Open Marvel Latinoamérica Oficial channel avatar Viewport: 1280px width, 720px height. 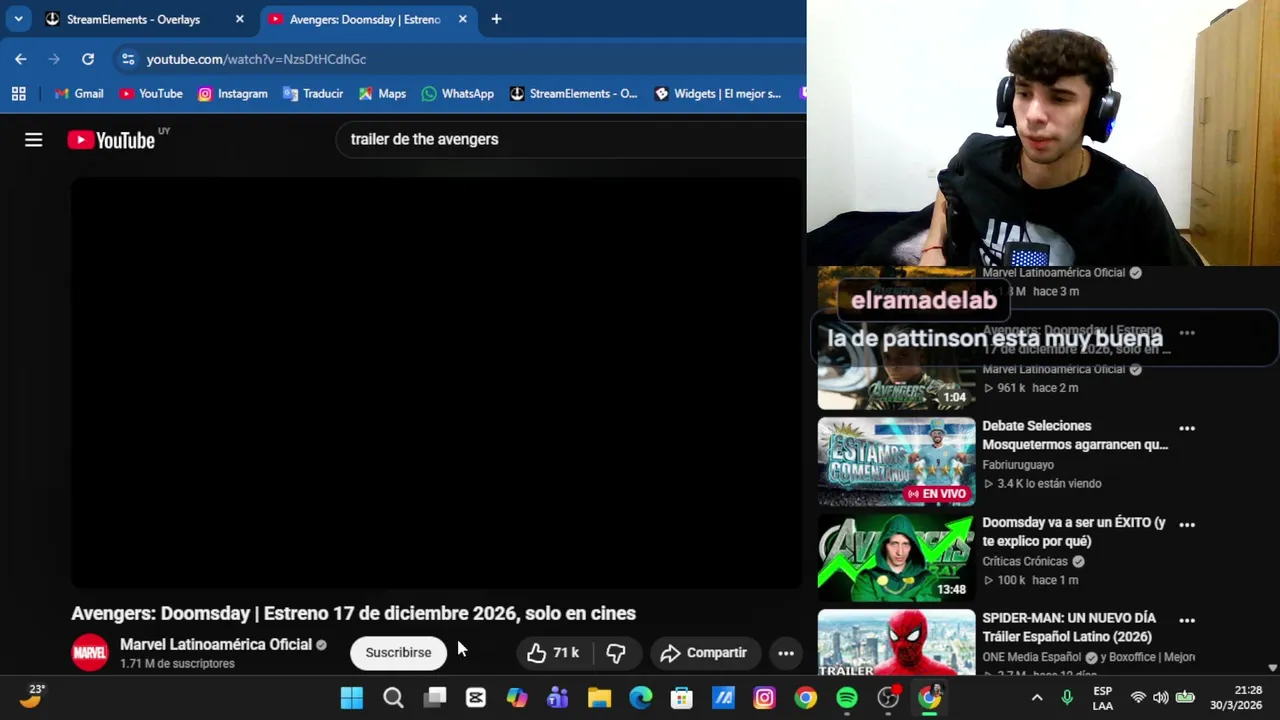click(x=89, y=653)
